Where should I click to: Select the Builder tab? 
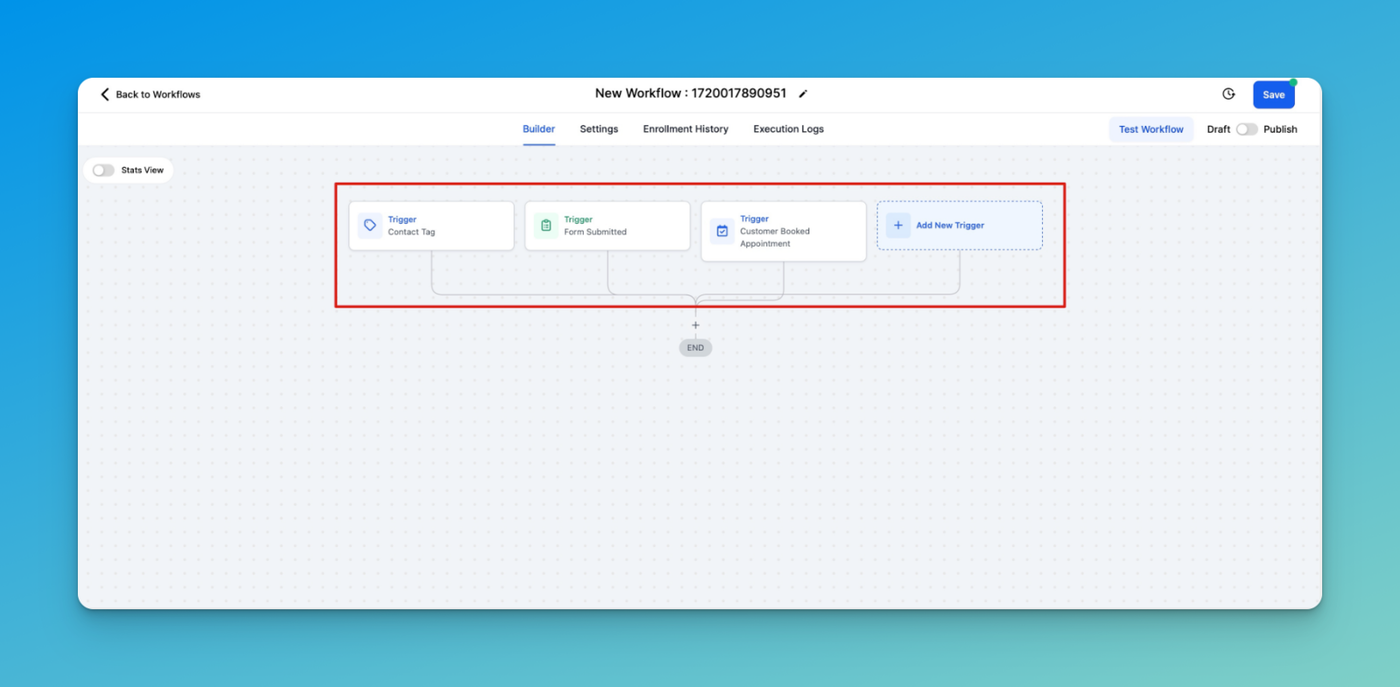pyautogui.click(x=539, y=129)
